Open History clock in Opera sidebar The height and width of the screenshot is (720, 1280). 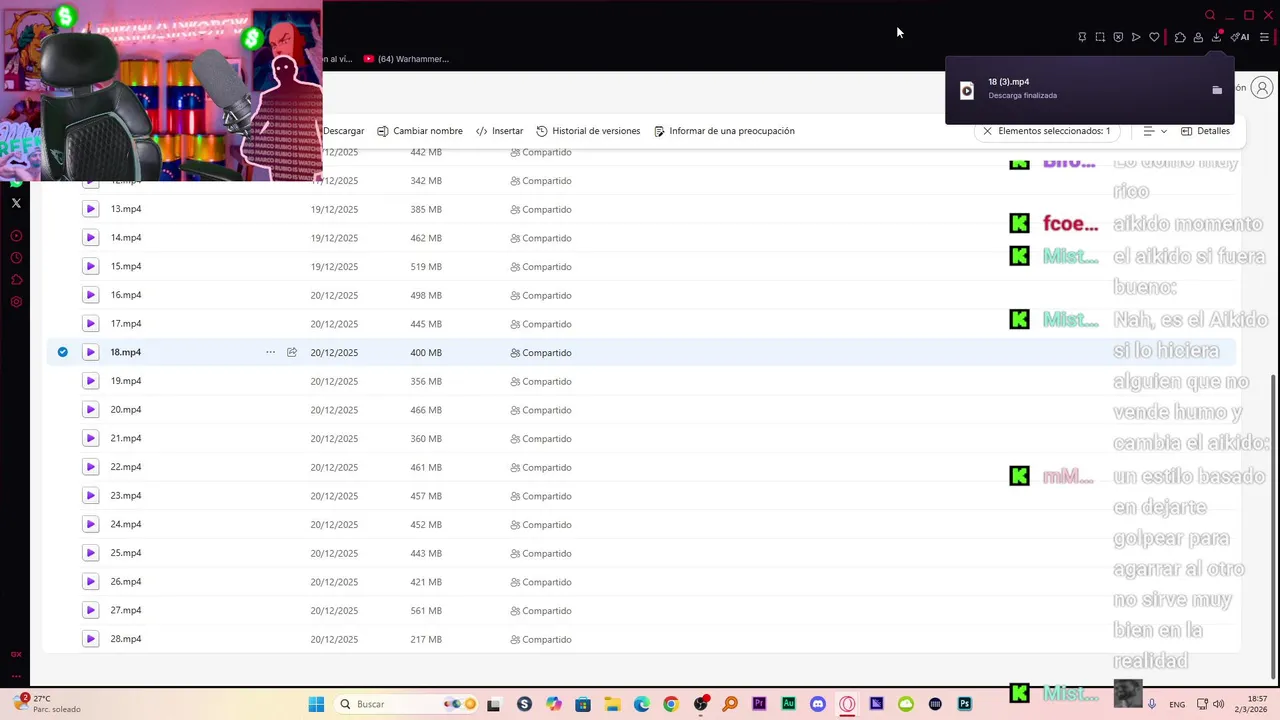(x=16, y=258)
